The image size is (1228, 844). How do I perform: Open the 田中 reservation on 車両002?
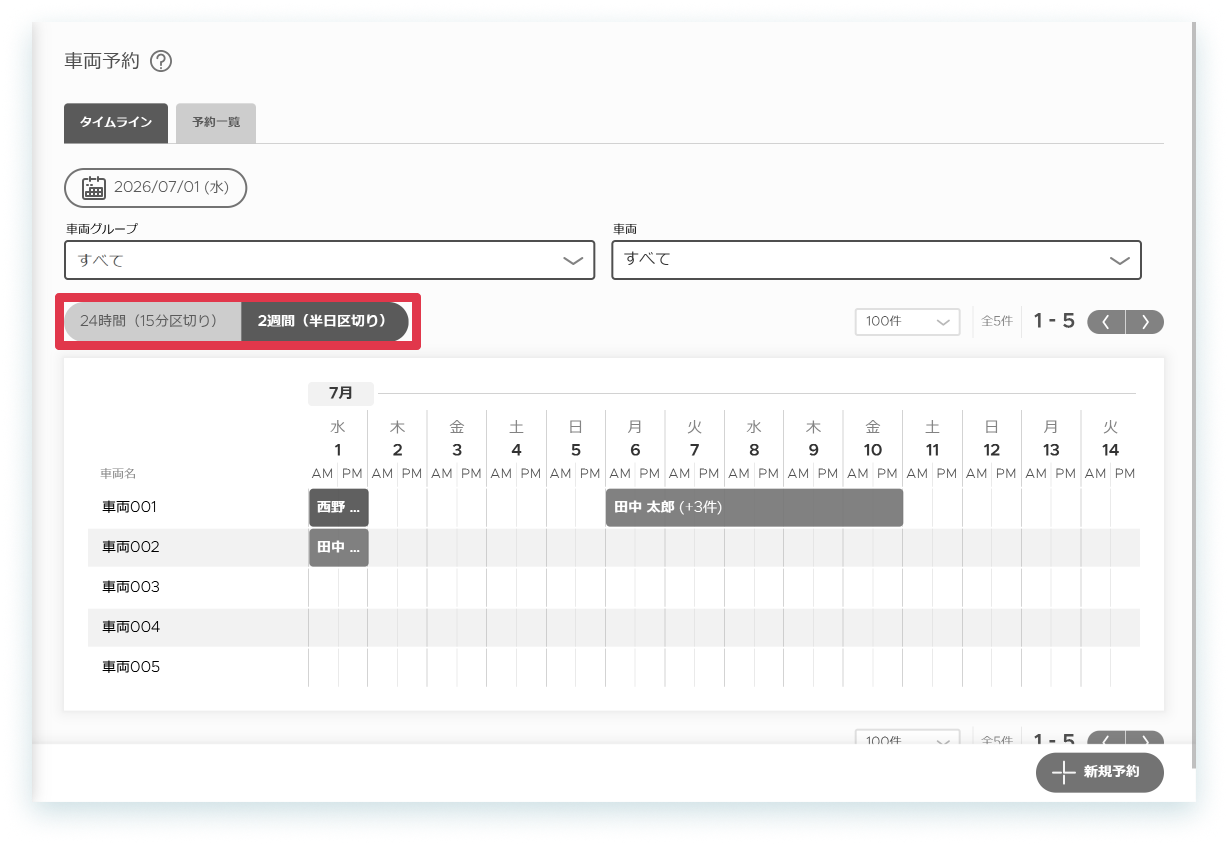tap(338, 548)
